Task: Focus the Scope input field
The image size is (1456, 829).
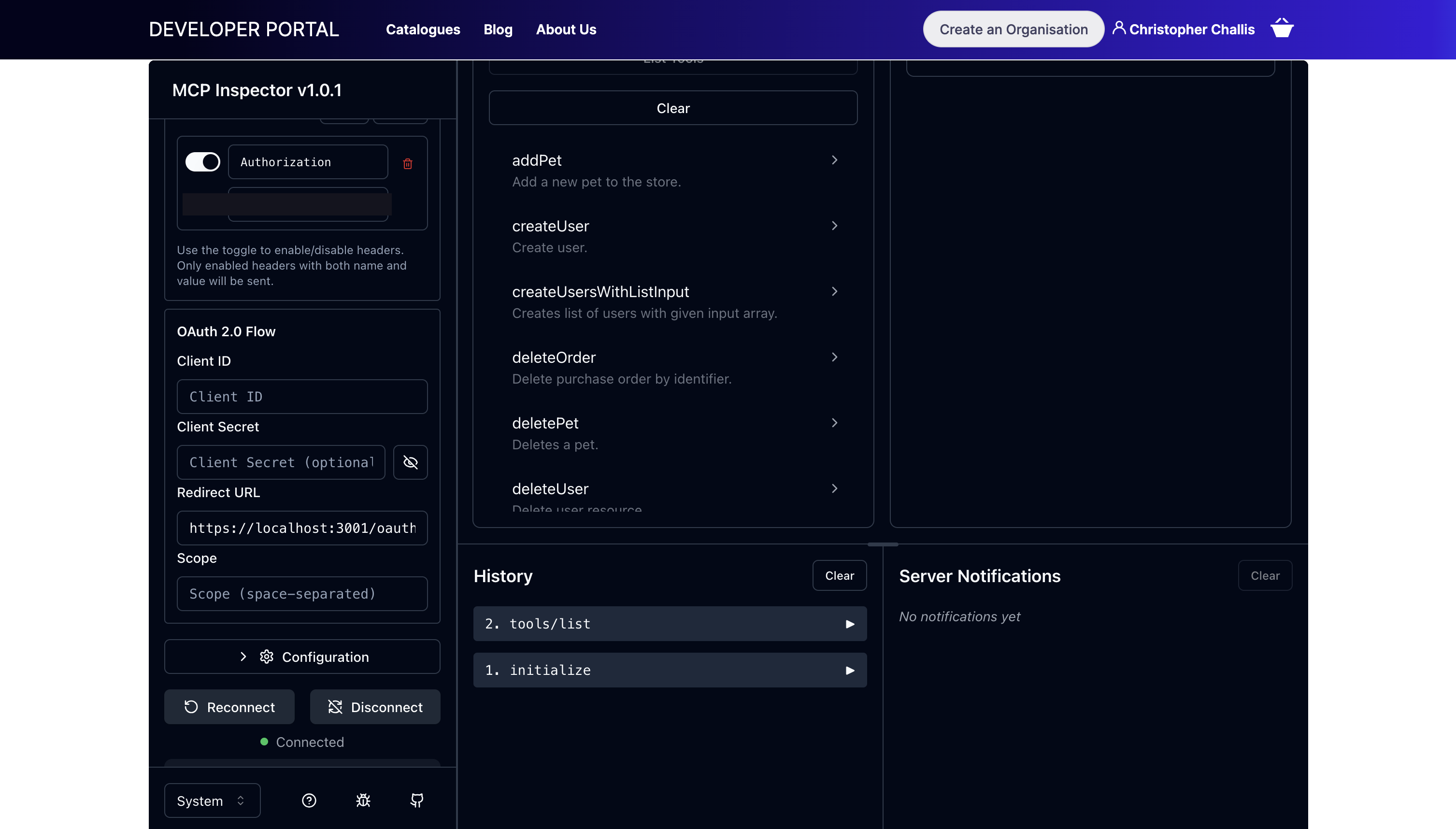Action: tap(302, 593)
